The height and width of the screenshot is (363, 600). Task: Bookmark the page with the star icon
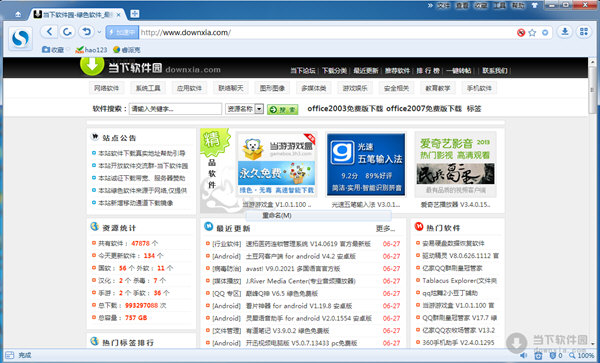532,33
